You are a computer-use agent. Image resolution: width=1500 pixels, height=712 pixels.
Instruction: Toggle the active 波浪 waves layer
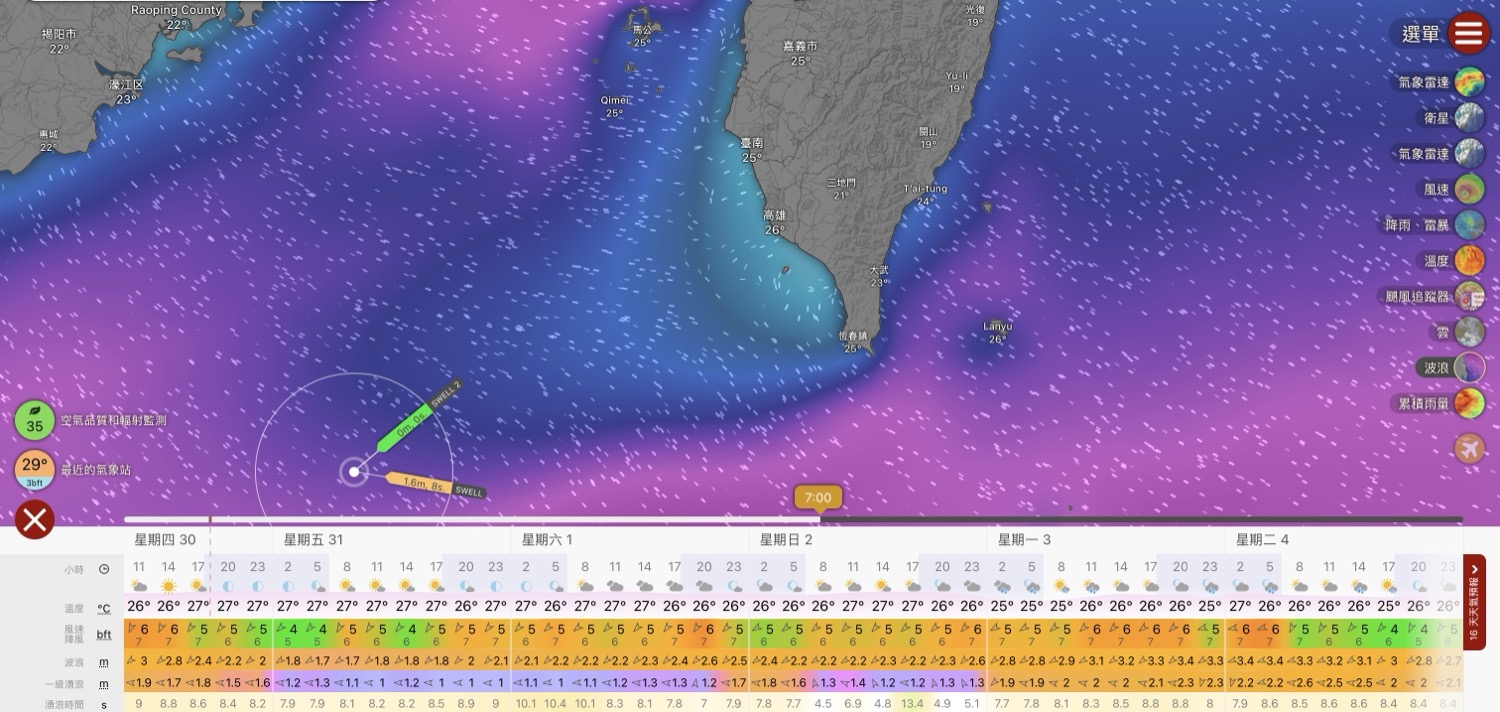point(1469,367)
